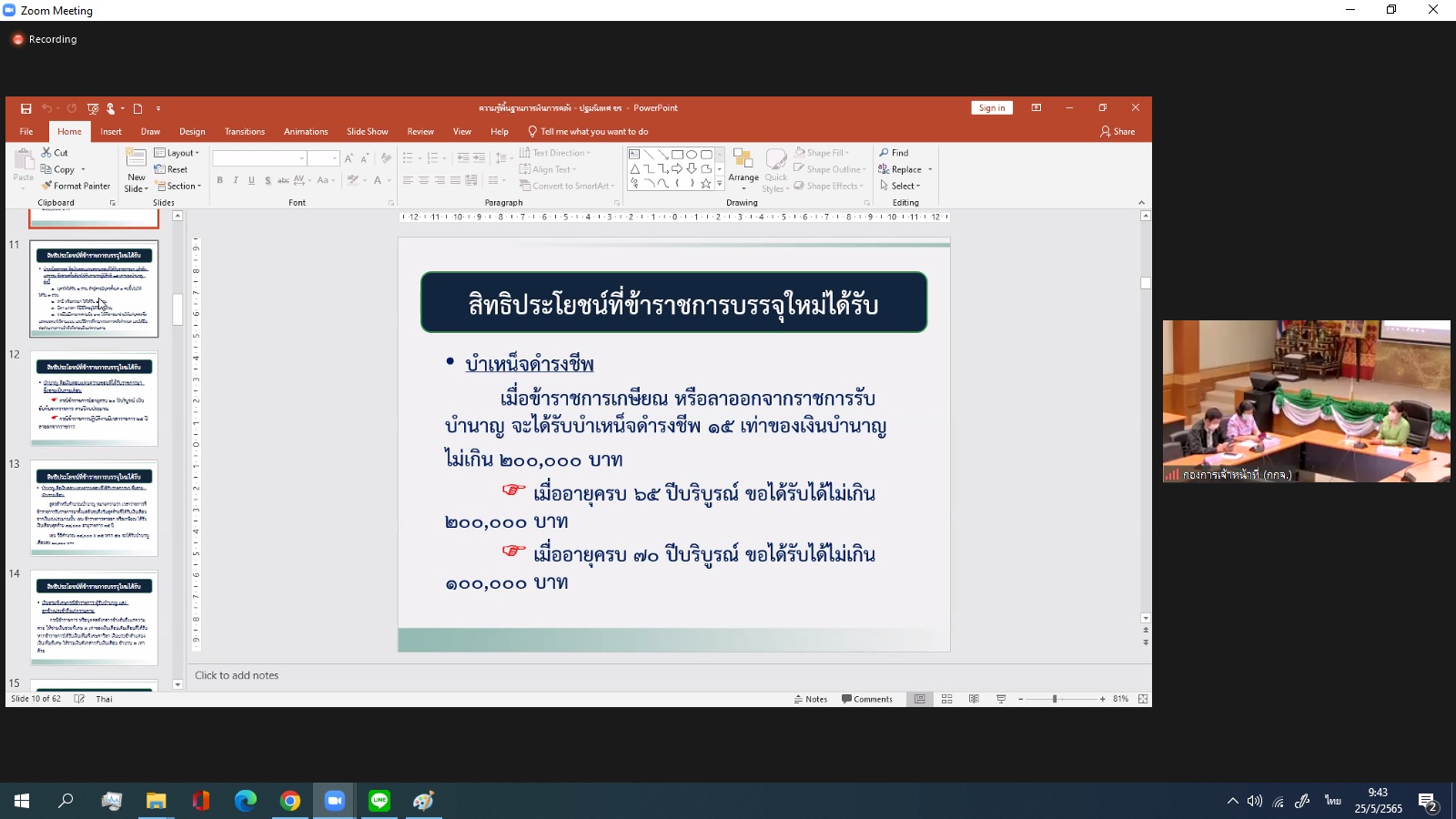Image resolution: width=1456 pixels, height=819 pixels.
Task: Open the Section dropdown menu
Action: pyautogui.click(x=178, y=186)
